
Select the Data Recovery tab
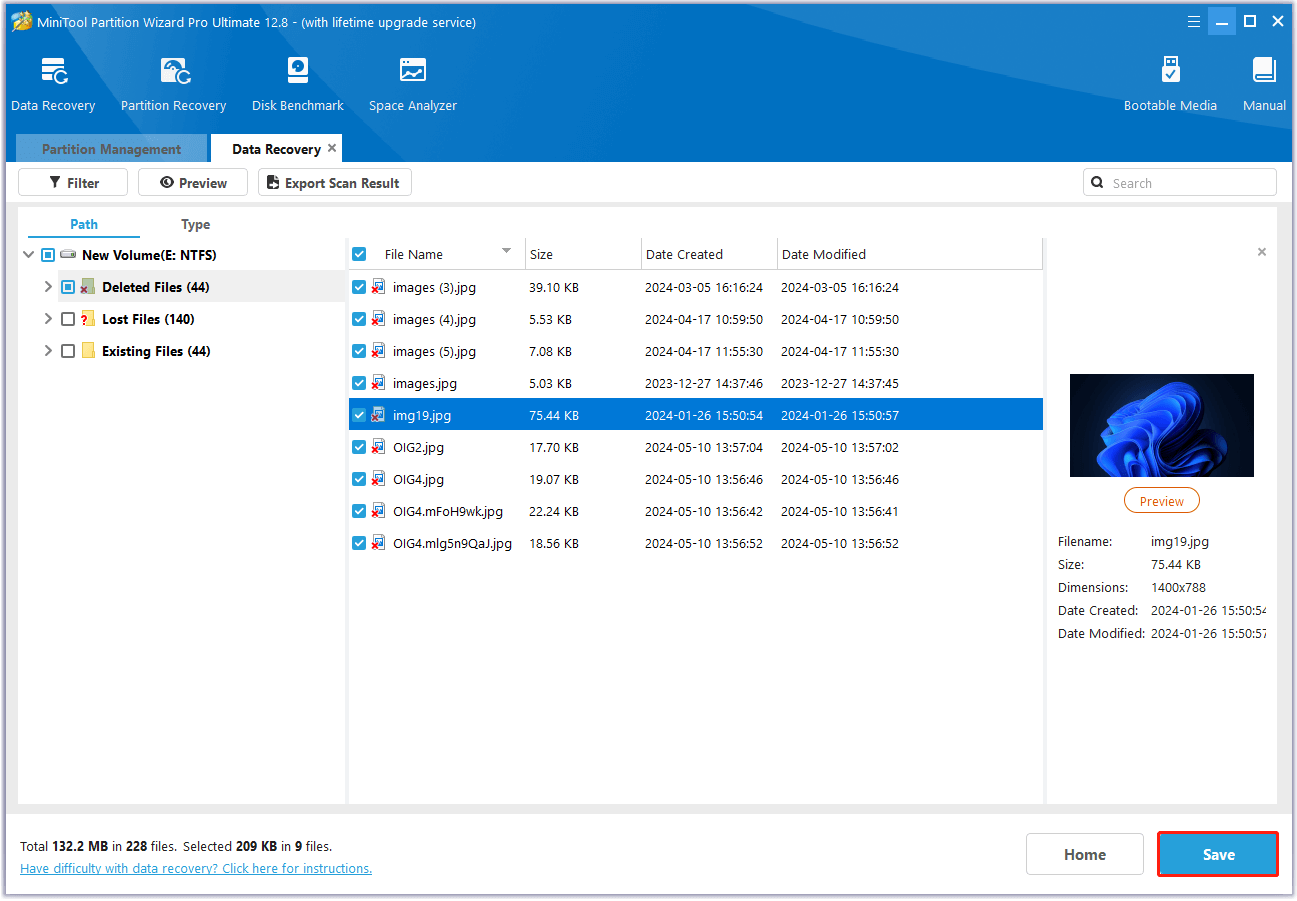click(x=276, y=149)
